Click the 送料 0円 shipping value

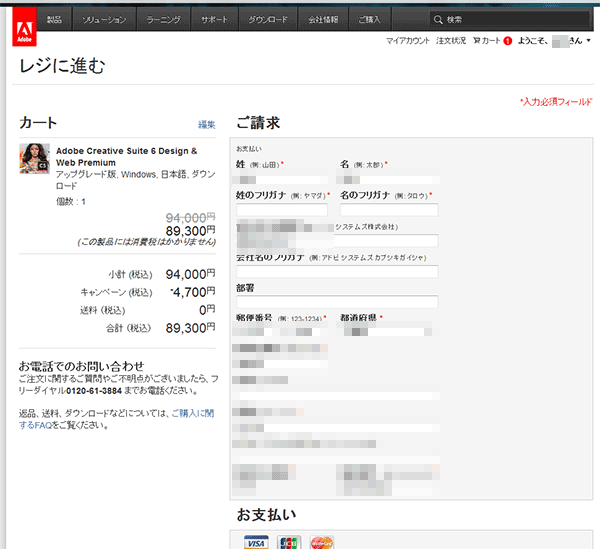[207, 310]
